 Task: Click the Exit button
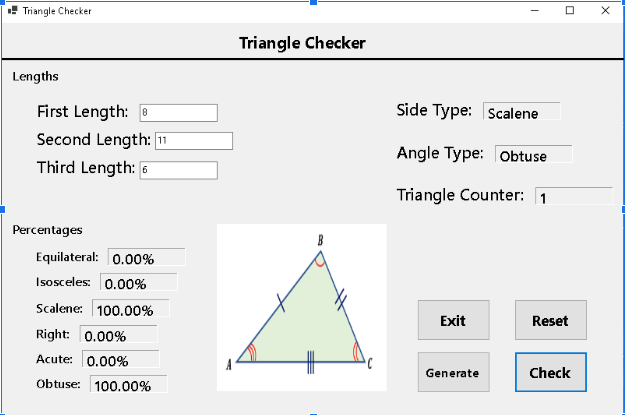coord(453,321)
